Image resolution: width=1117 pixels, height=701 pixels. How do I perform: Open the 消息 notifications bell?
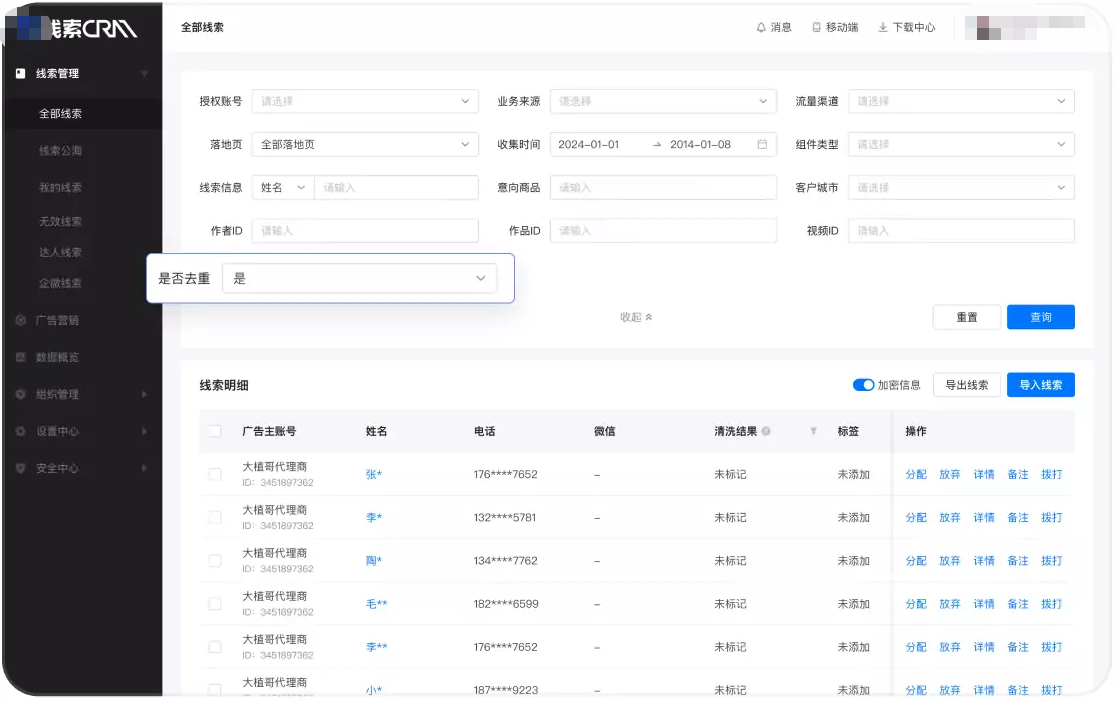761,27
